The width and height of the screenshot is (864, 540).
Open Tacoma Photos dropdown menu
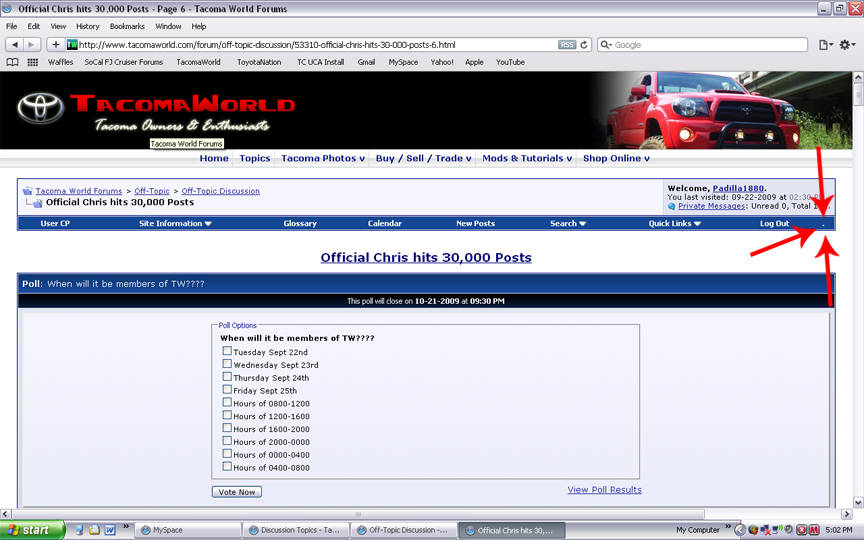(323, 158)
